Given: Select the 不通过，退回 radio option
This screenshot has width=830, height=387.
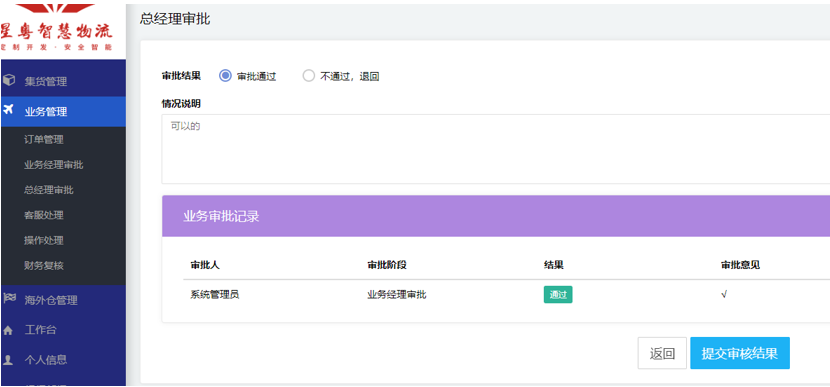Looking at the screenshot, I should 309,76.
